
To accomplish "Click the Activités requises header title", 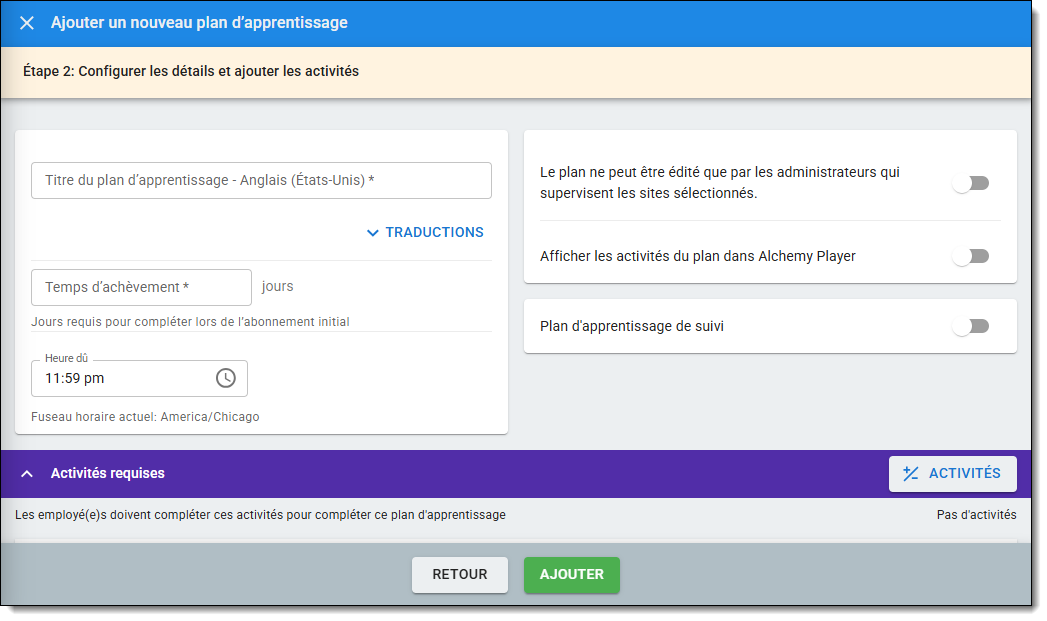I will click(108, 474).
